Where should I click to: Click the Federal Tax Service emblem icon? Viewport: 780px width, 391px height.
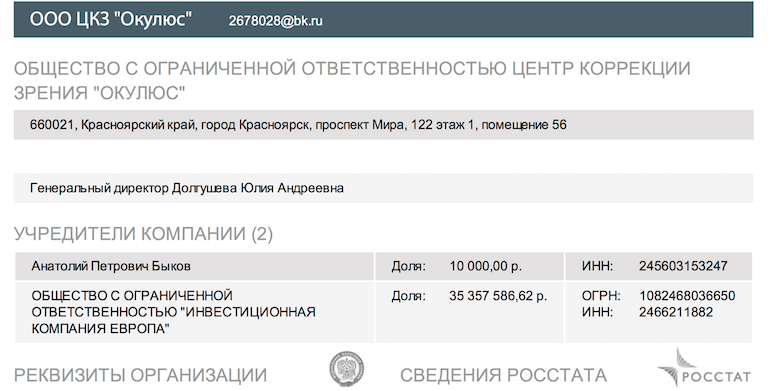point(346,369)
